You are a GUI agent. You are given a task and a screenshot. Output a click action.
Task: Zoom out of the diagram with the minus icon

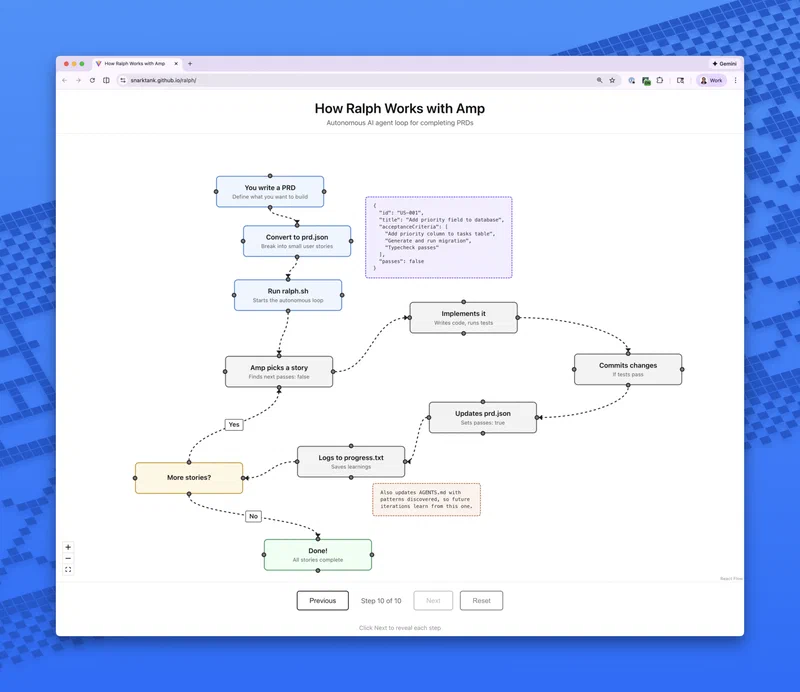coord(67,560)
